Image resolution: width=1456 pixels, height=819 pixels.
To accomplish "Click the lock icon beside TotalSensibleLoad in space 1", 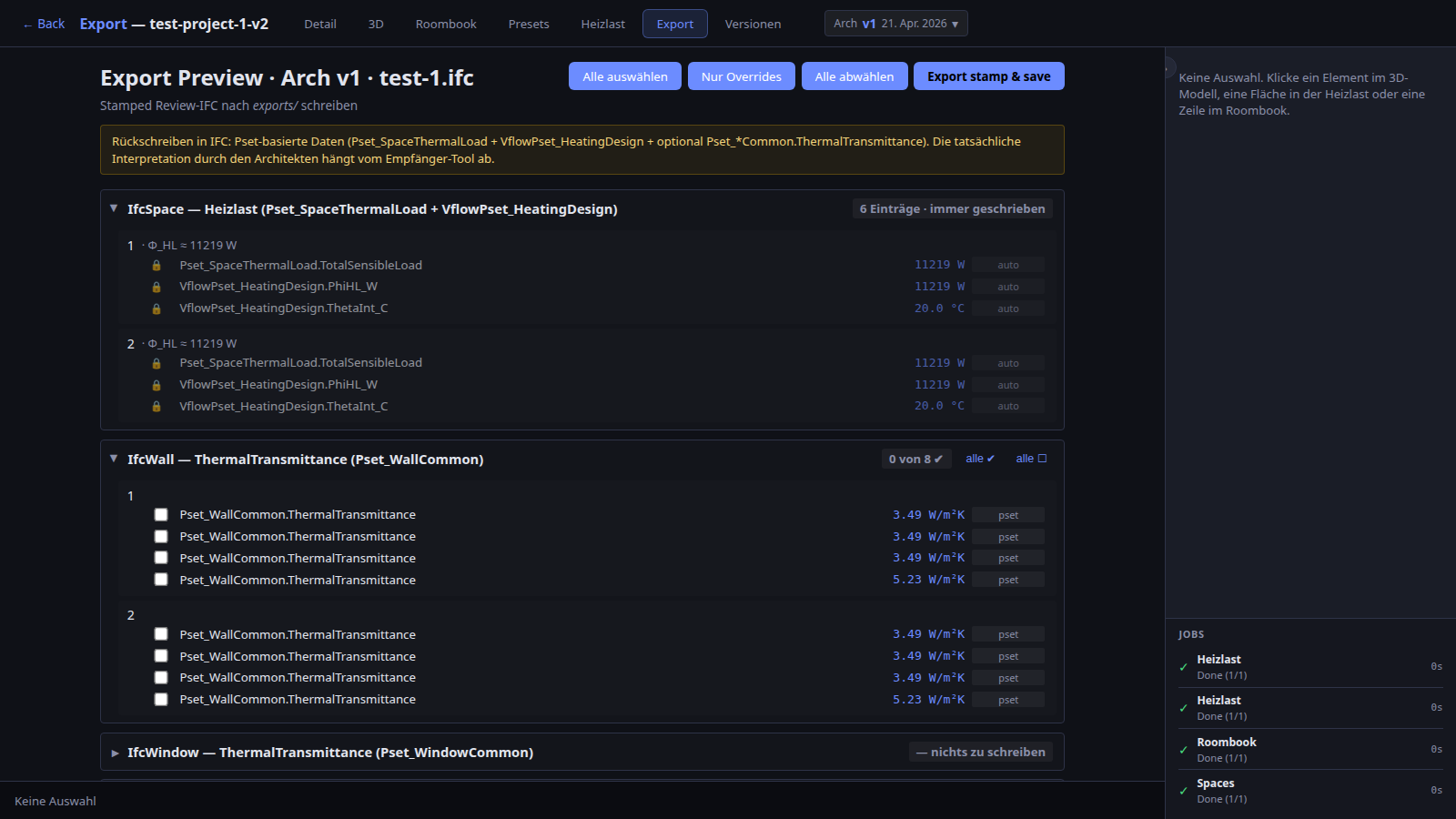I will click(157, 266).
